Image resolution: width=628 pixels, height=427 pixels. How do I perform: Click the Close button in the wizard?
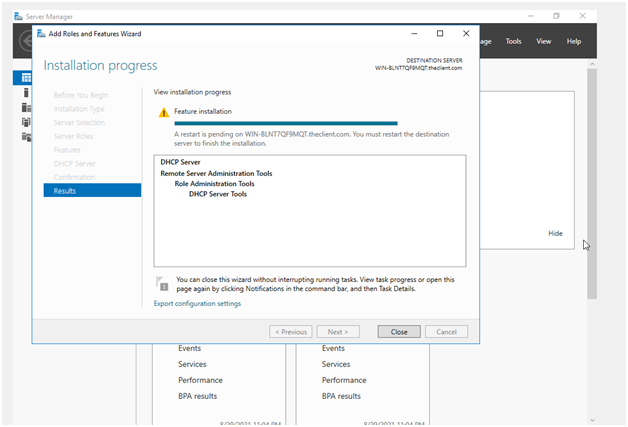point(399,332)
